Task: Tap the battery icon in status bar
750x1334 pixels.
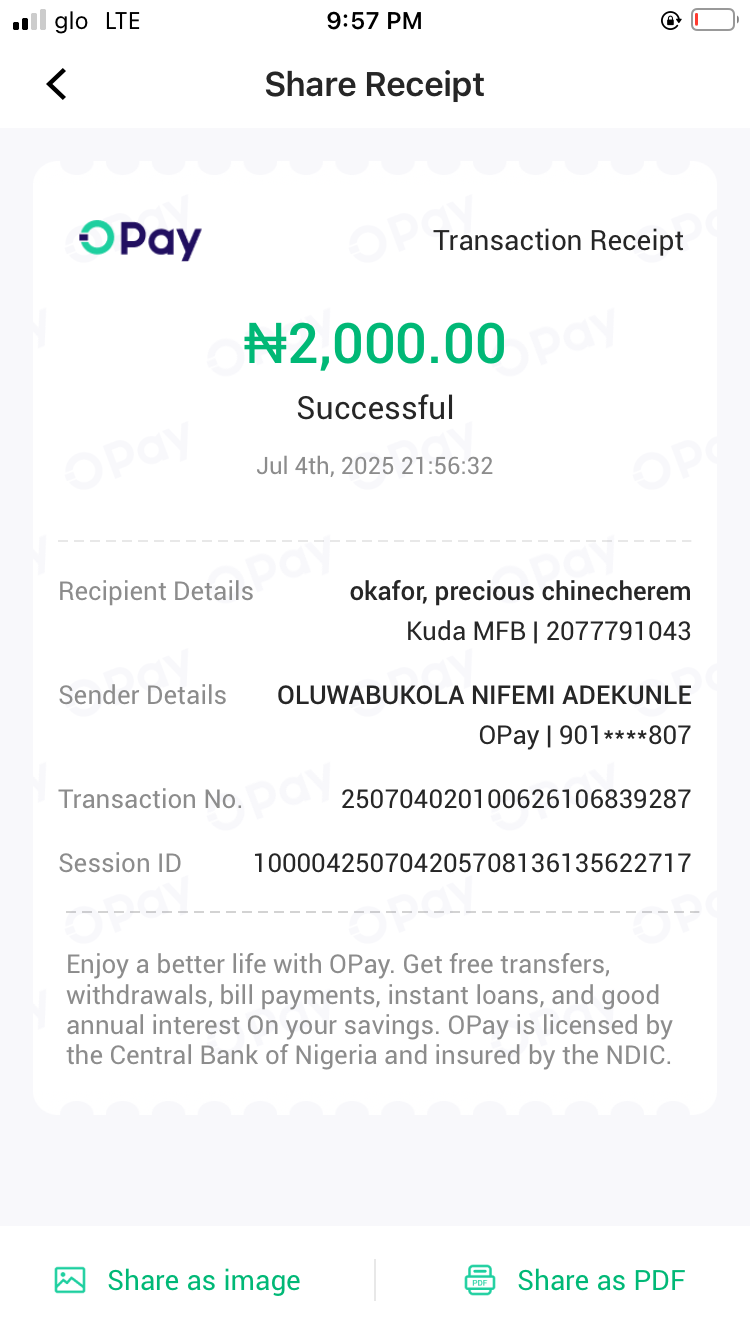Action: (713, 21)
